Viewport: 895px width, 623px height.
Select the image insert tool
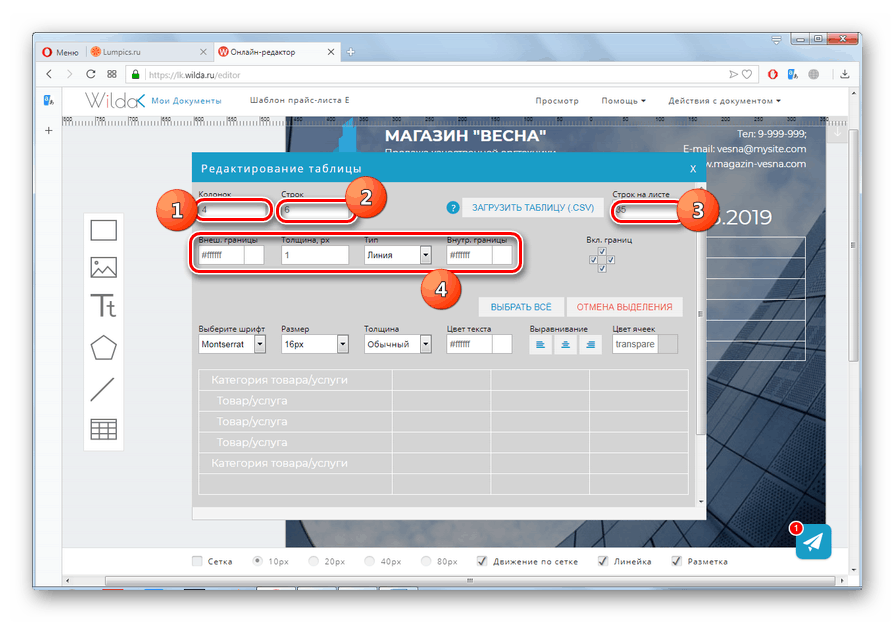coord(103,267)
